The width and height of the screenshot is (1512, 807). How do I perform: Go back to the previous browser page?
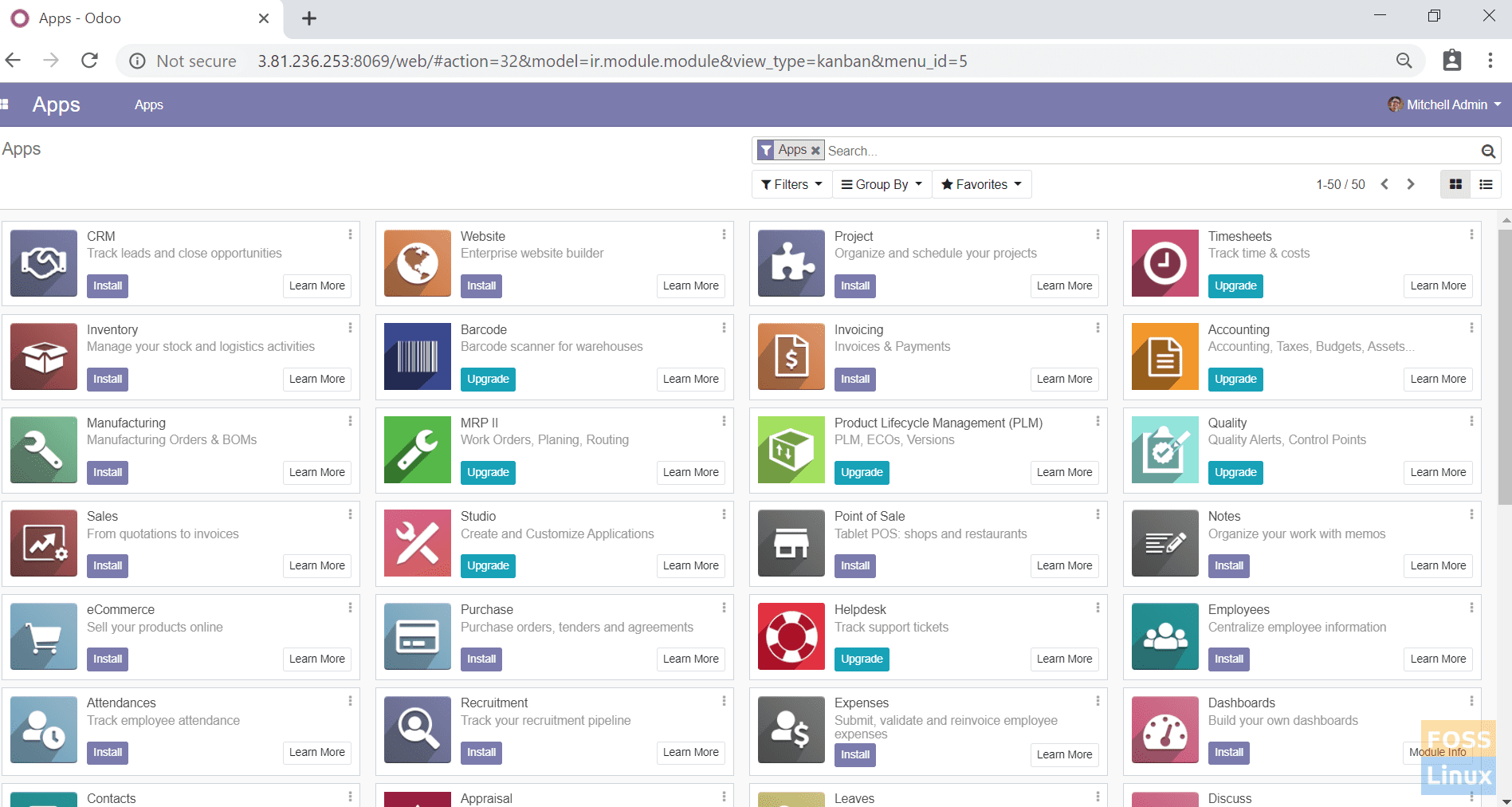click(13, 61)
